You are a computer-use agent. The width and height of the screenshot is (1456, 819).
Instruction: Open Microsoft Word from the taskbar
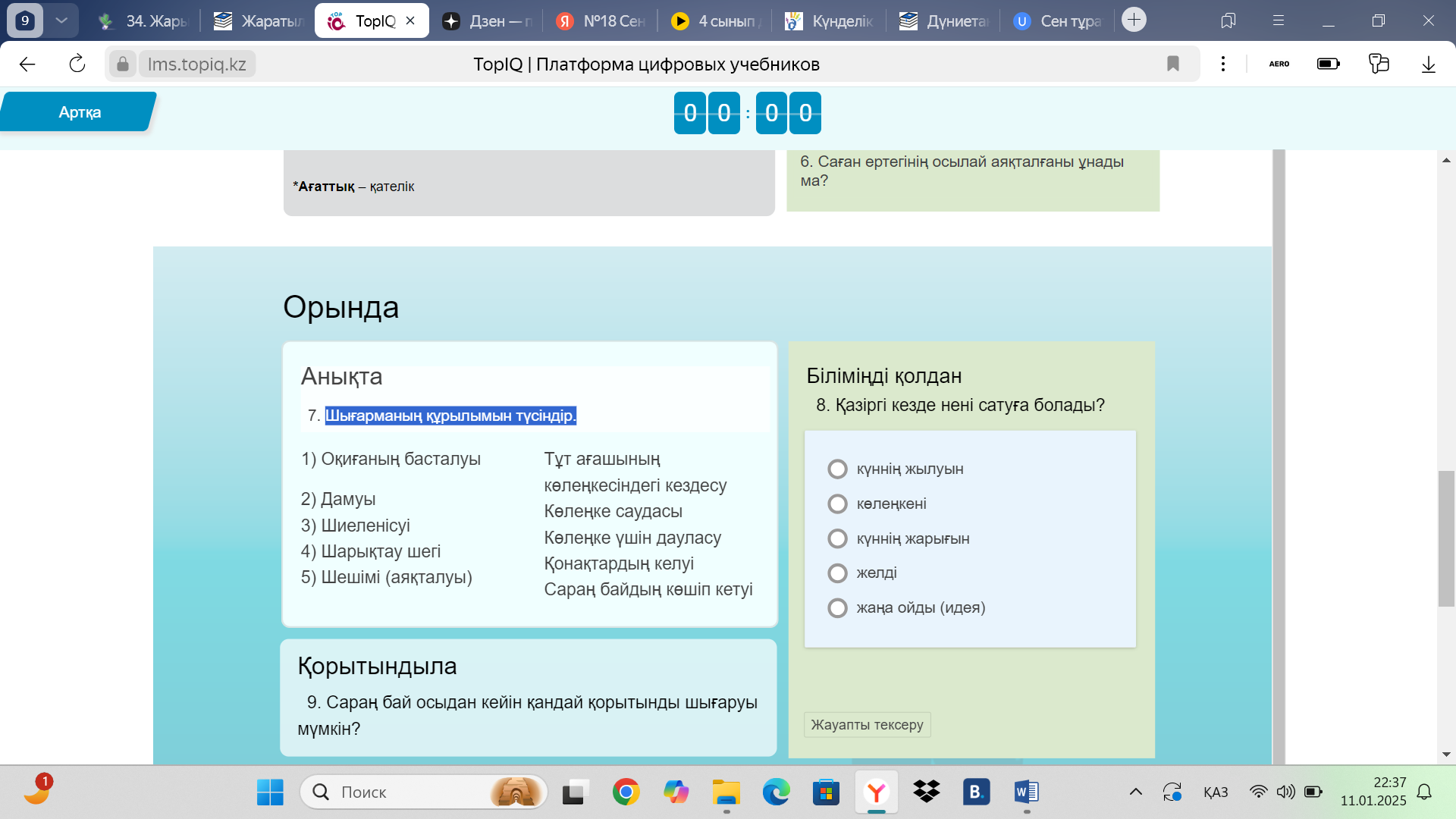coord(1026,792)
